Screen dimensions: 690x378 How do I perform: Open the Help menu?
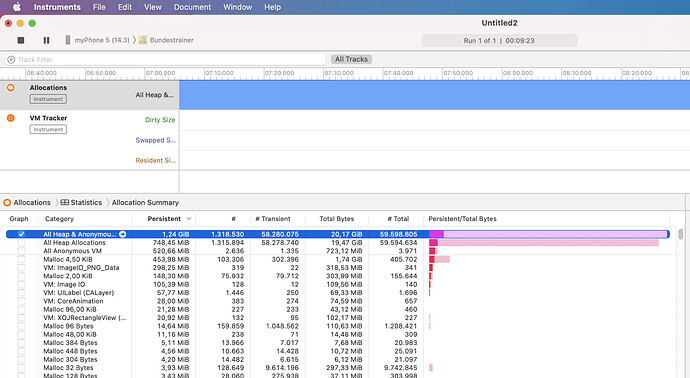[x=272, y=7]
